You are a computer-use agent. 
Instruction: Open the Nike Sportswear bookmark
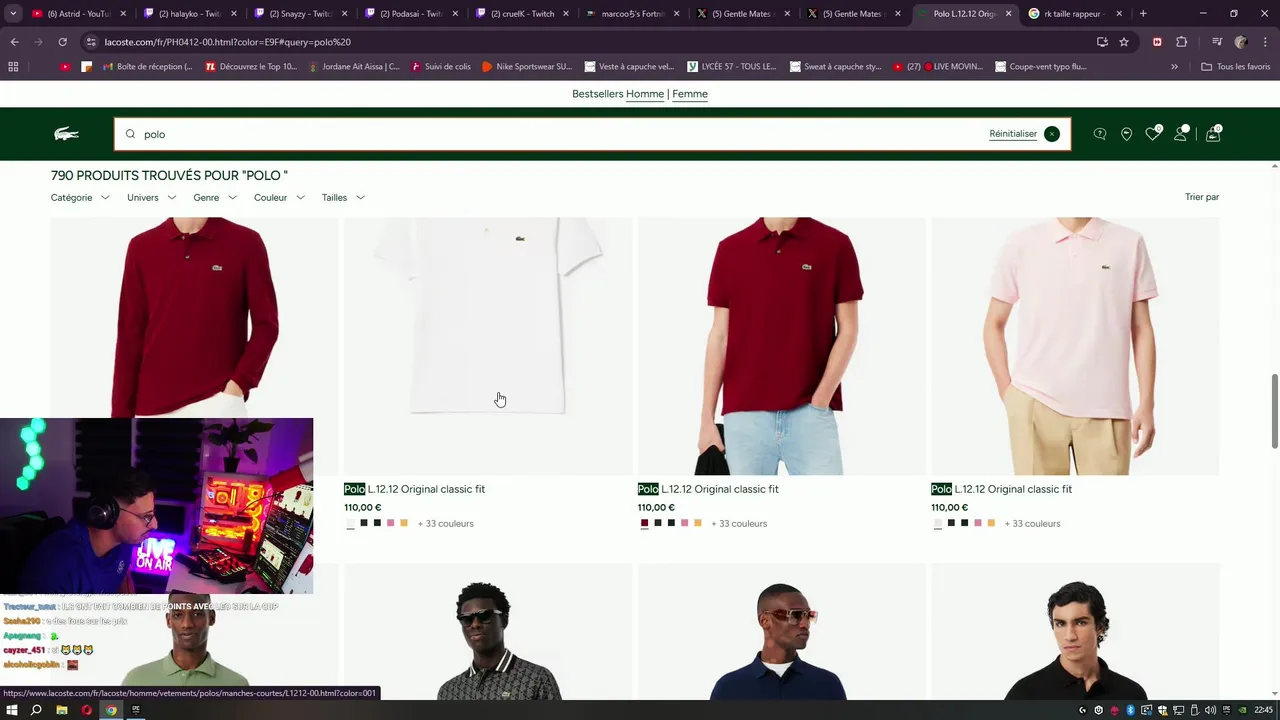point(527,67)
